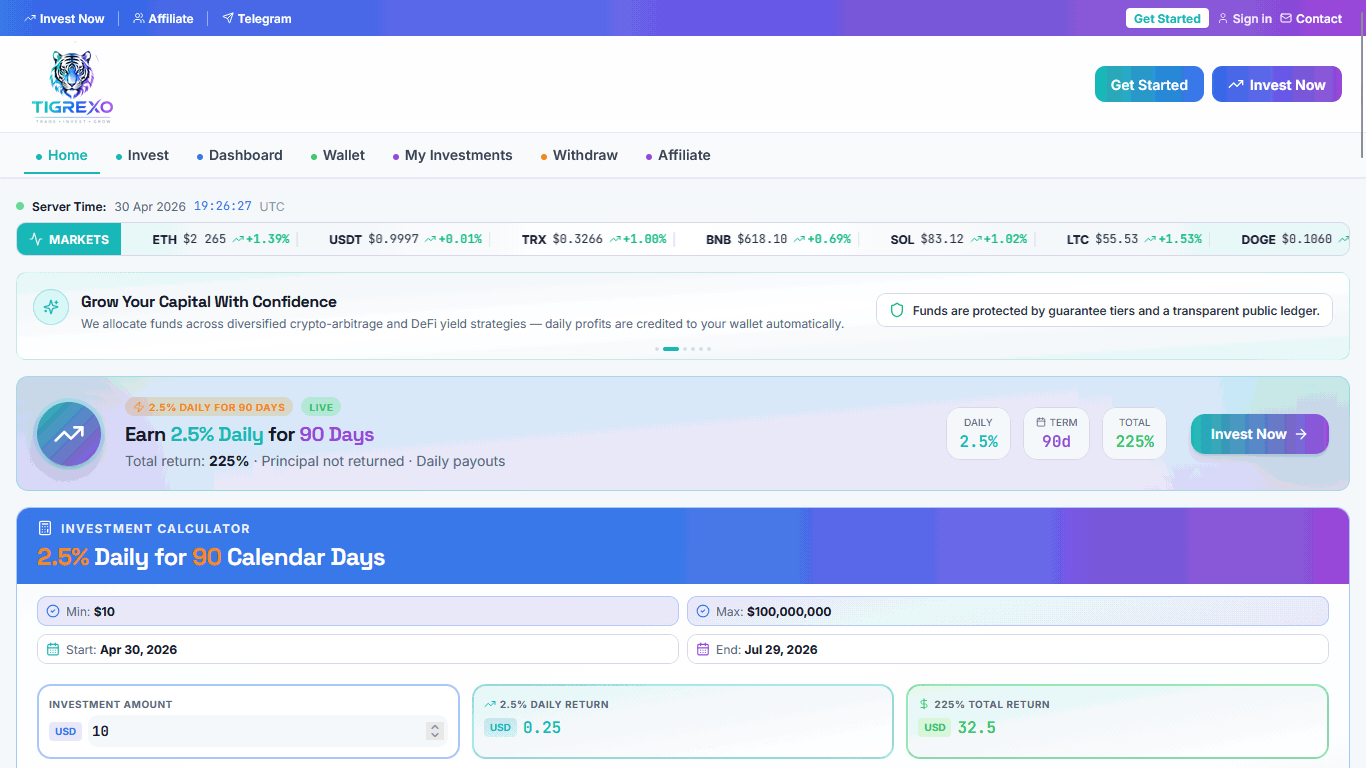Image resolution: width=1366 pixels, height=768 pixels.
Task: Click the calculator icon in Investment Calculator header
Action: 45,528
